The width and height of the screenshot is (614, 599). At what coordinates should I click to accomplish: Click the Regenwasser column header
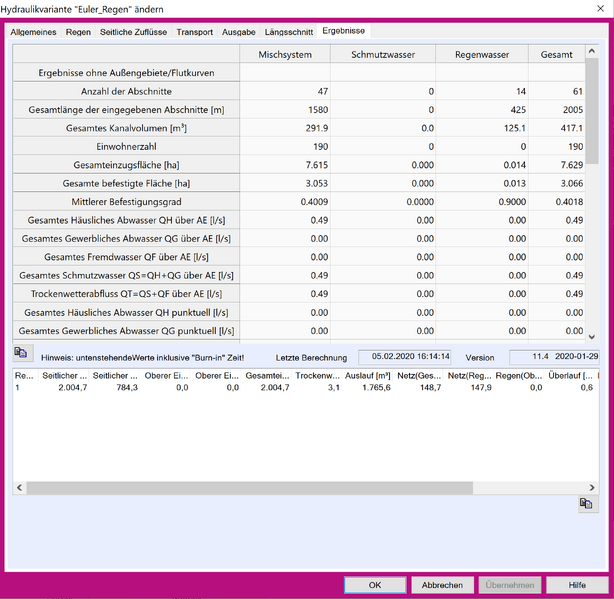[482, 54]
